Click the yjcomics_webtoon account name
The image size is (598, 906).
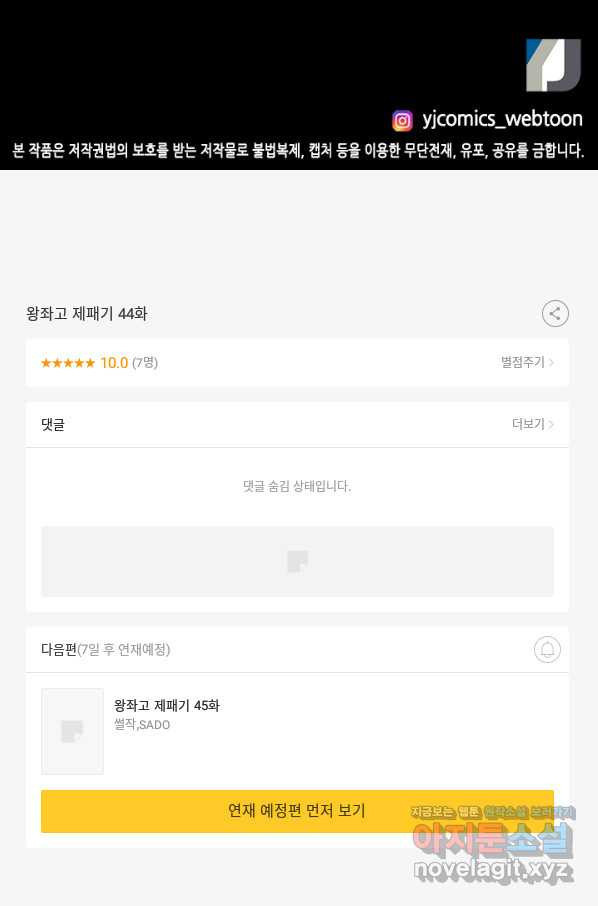pos(502,119)
